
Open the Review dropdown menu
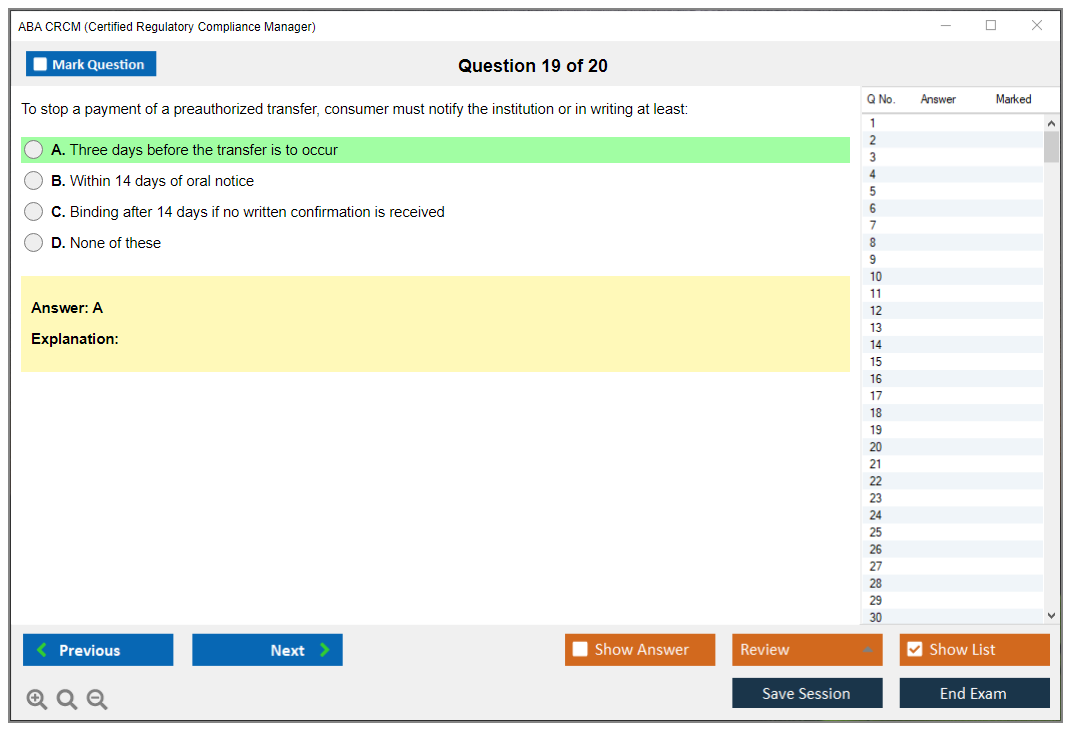(806, 650)
